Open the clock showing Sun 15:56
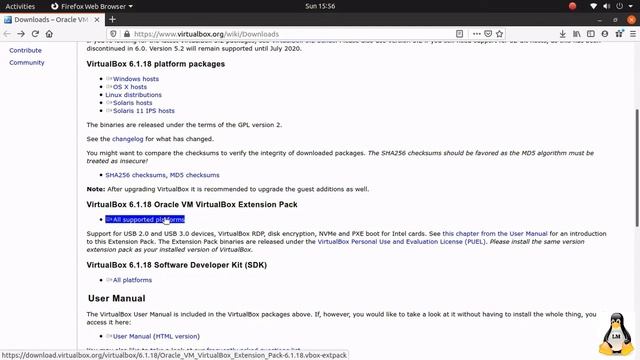The height and width of the screenshot is (360, 640). 320,6
